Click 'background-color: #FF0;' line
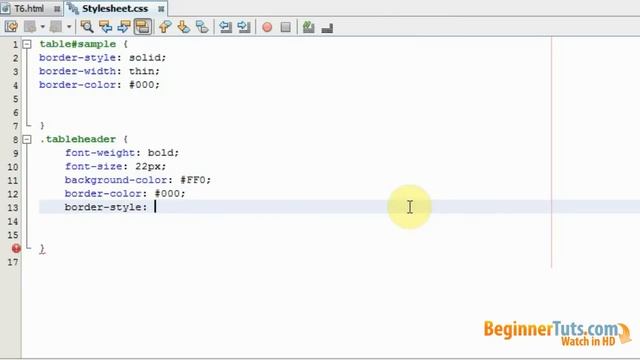The width and height of the screenshot is (640, 360). click(138, 180)
